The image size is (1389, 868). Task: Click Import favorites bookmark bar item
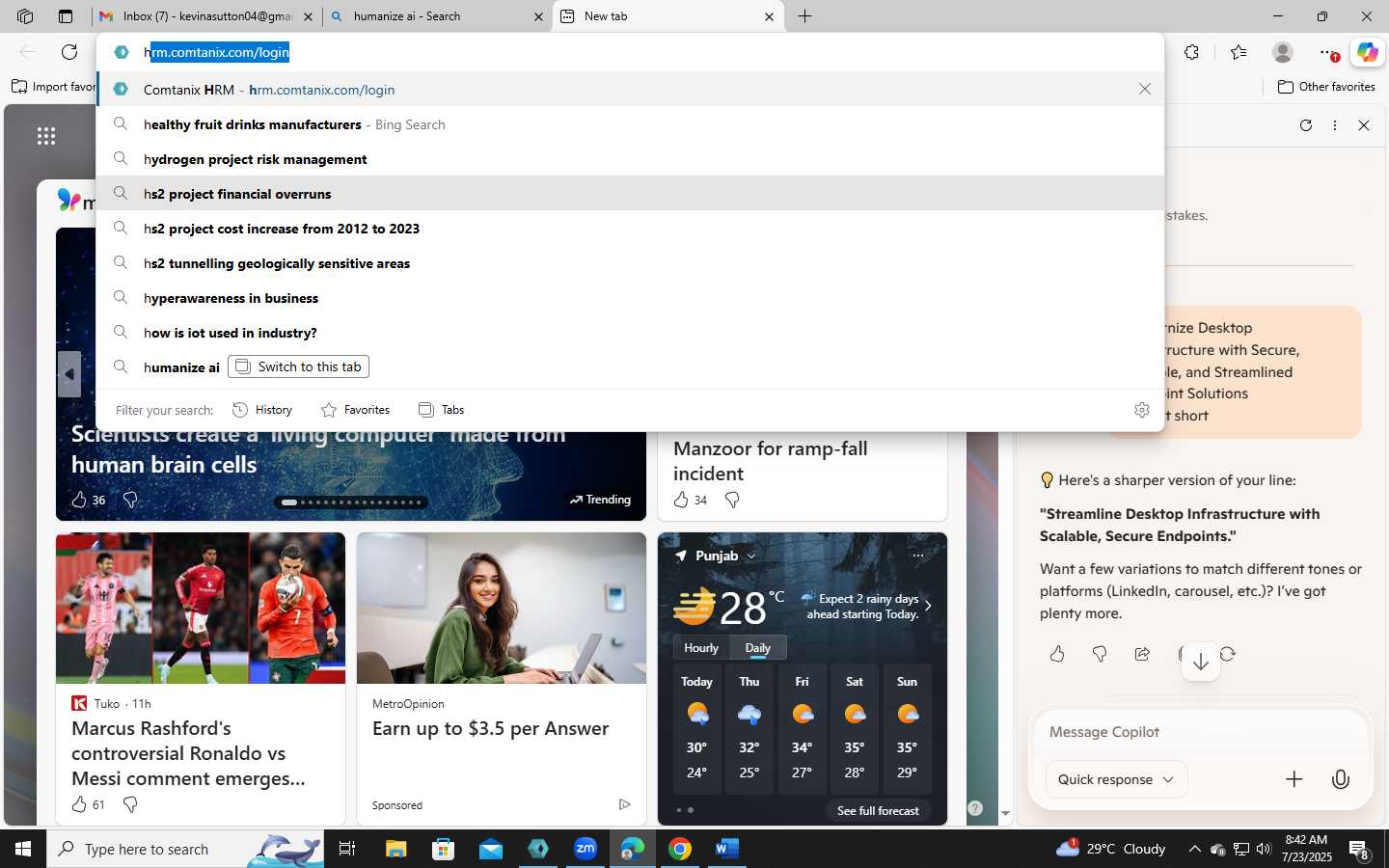click(54, 87)
